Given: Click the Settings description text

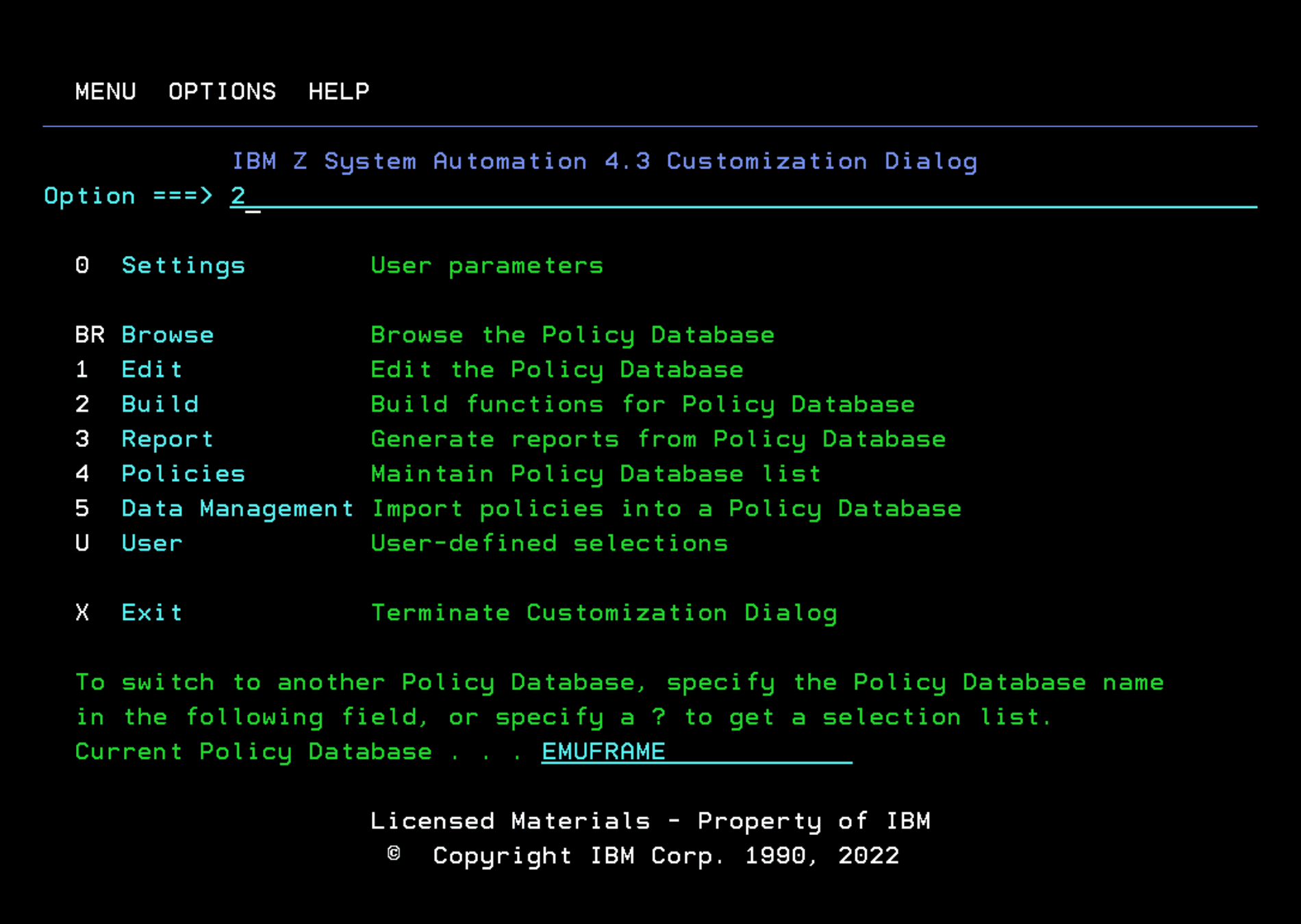Looking at the screenshot, I should point(486,265).
